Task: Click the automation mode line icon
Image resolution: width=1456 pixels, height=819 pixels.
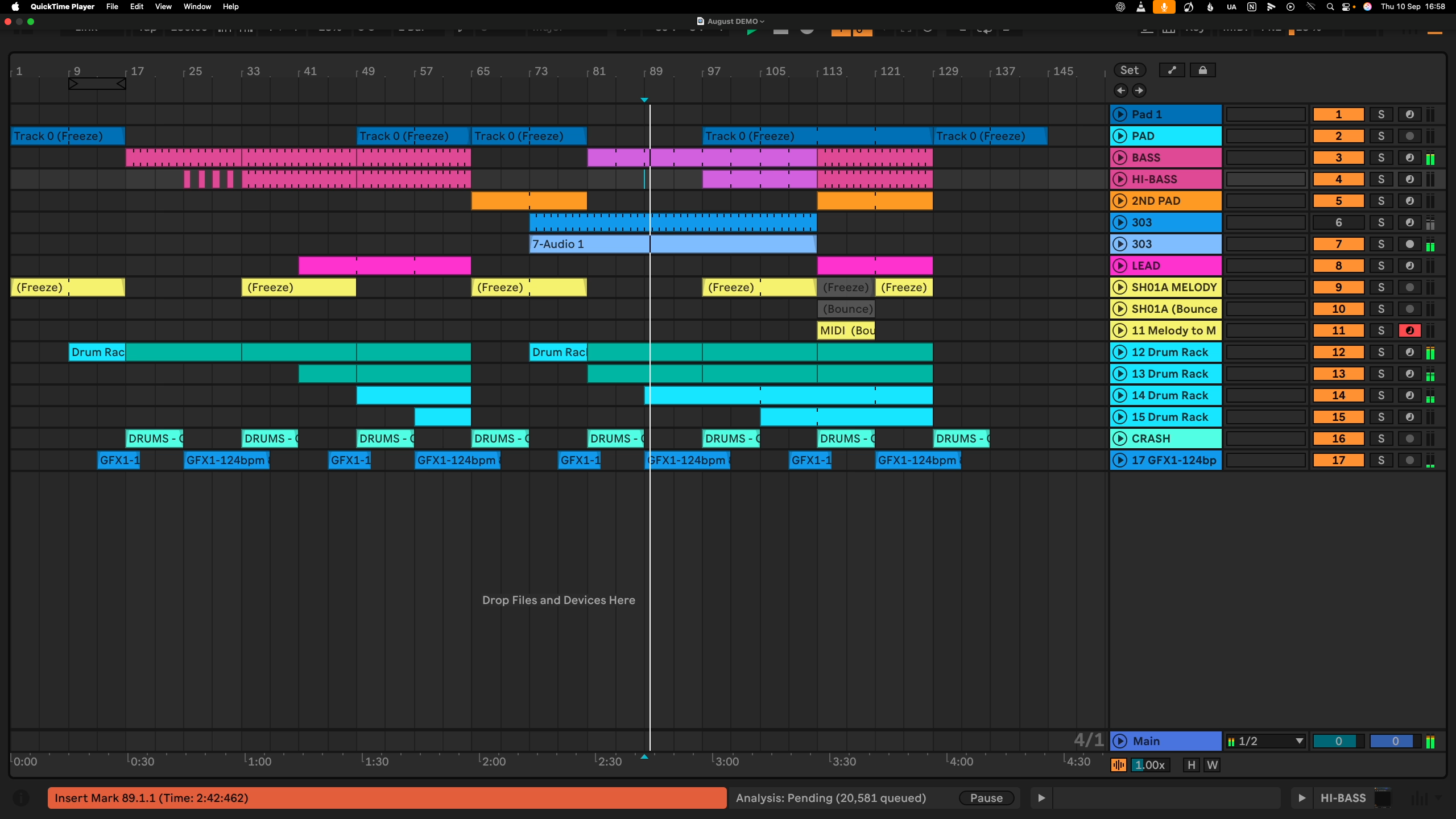Action: click(x=1172, y=70)
